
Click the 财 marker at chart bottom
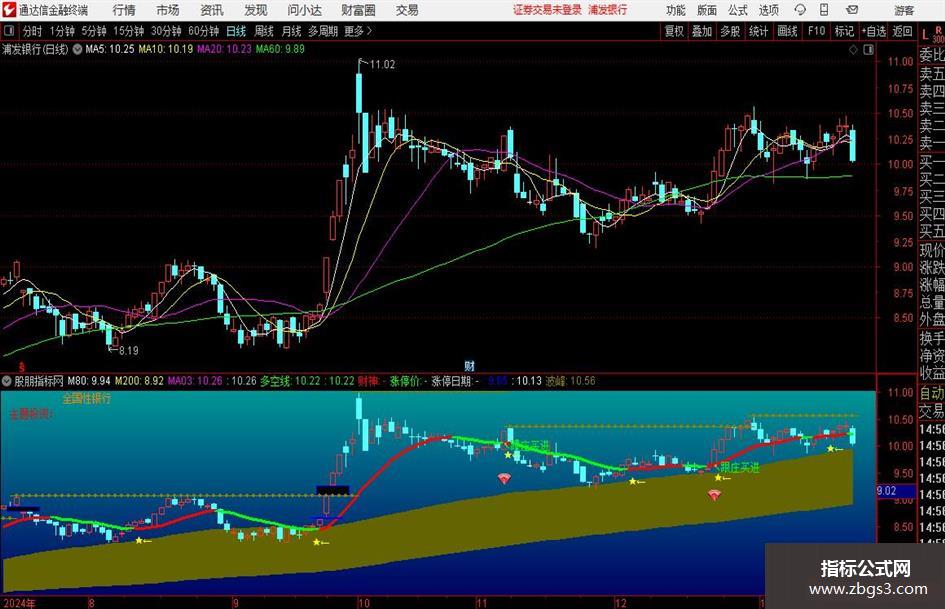point(469,365)
